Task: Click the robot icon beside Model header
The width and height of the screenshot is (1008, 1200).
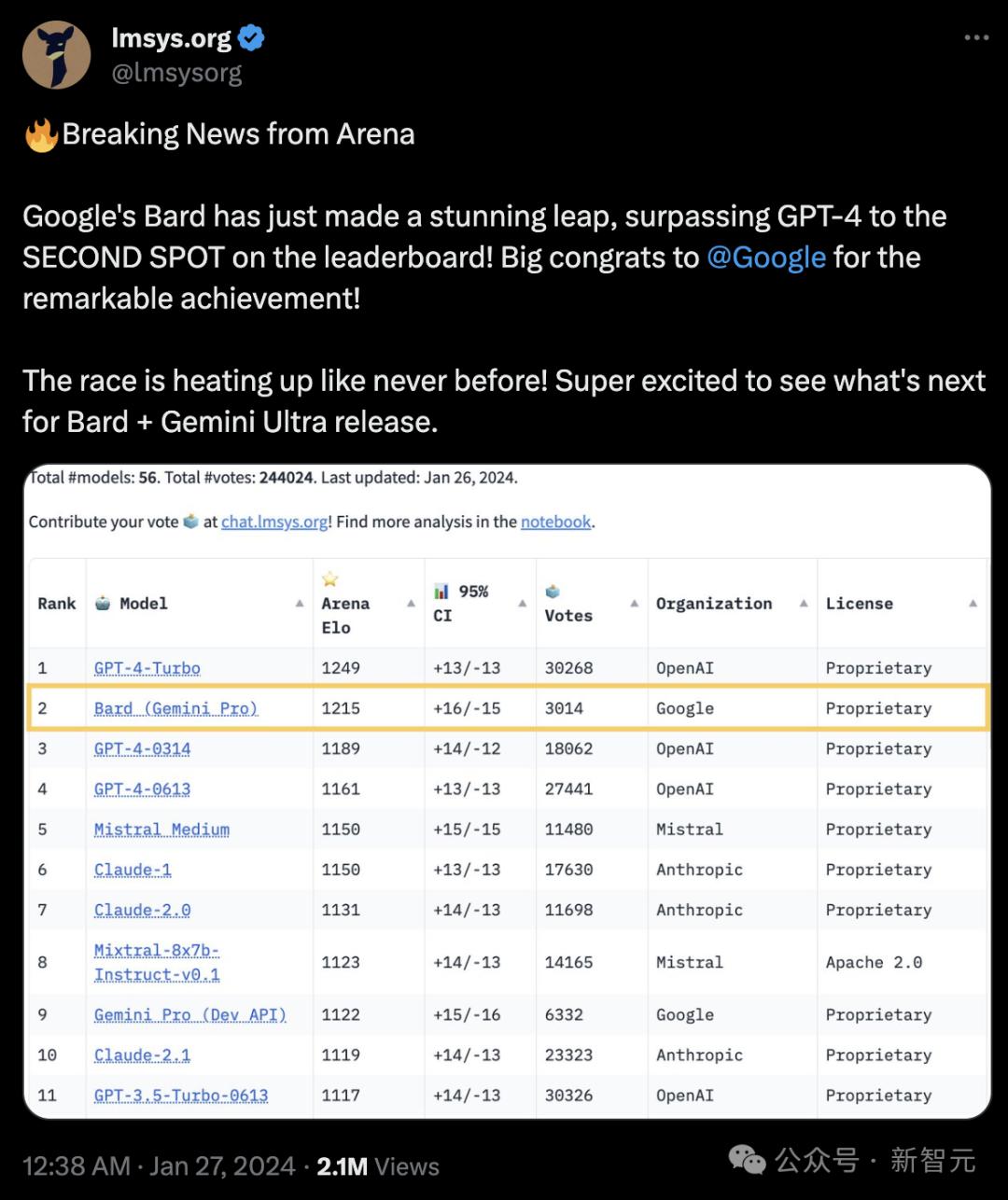Action: pos(103,604)
